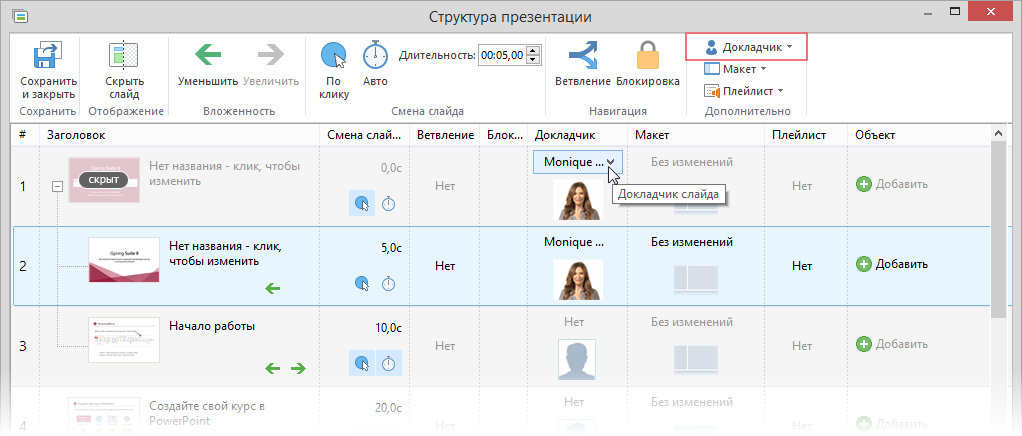Viewport: 1022px width, 436px height.
Task: Decrease nesting with Уменьшить green arrow
Action: tap(208, 55)
